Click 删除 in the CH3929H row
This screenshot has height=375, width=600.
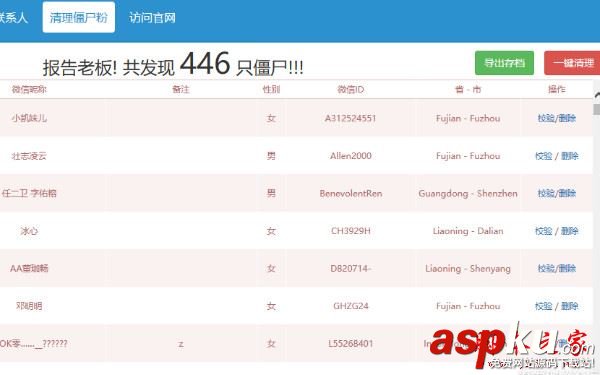(570, 231)
